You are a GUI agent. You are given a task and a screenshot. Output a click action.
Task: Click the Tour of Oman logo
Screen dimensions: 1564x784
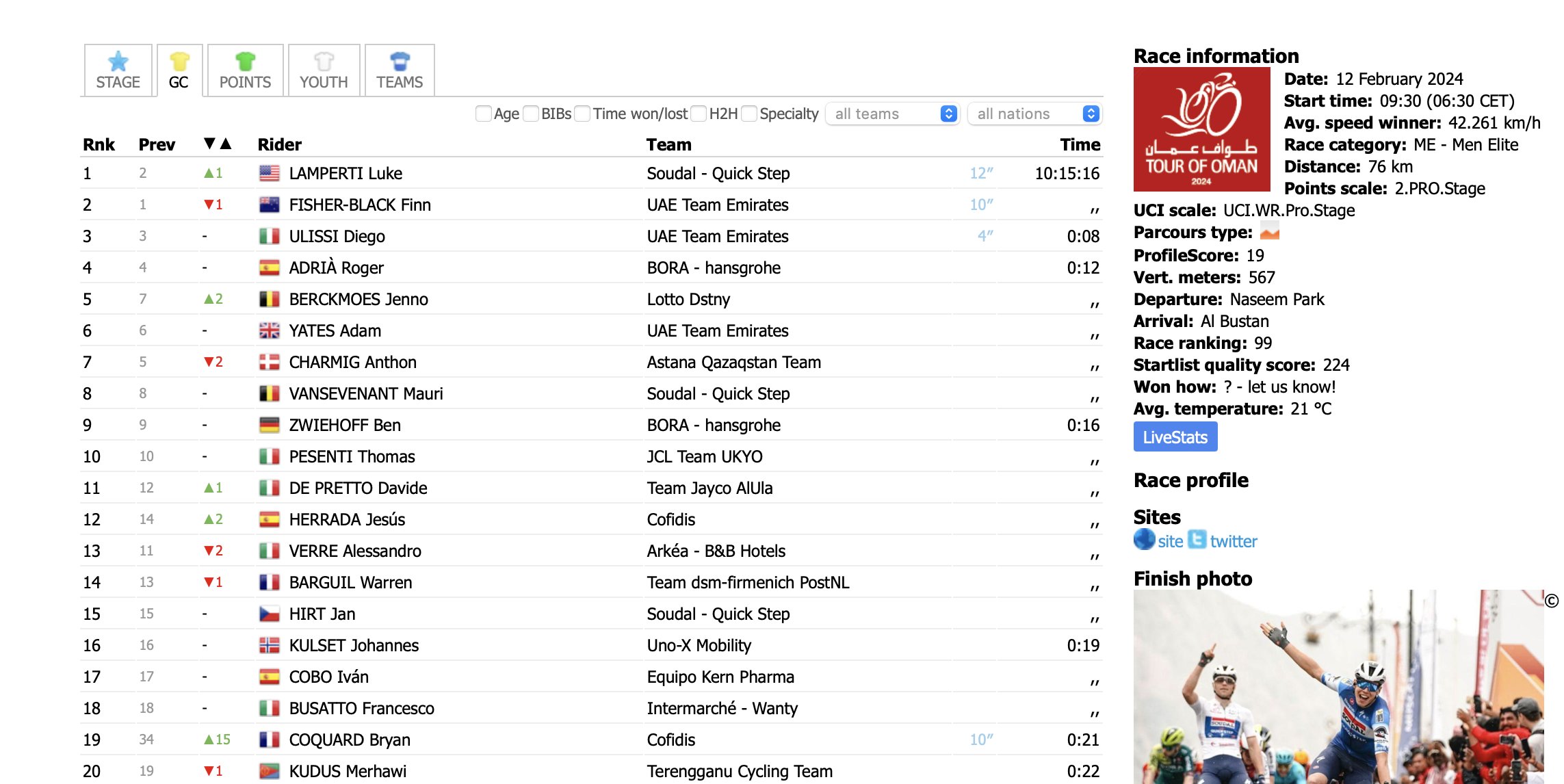pyautogui.click(x=1201, y=129)
